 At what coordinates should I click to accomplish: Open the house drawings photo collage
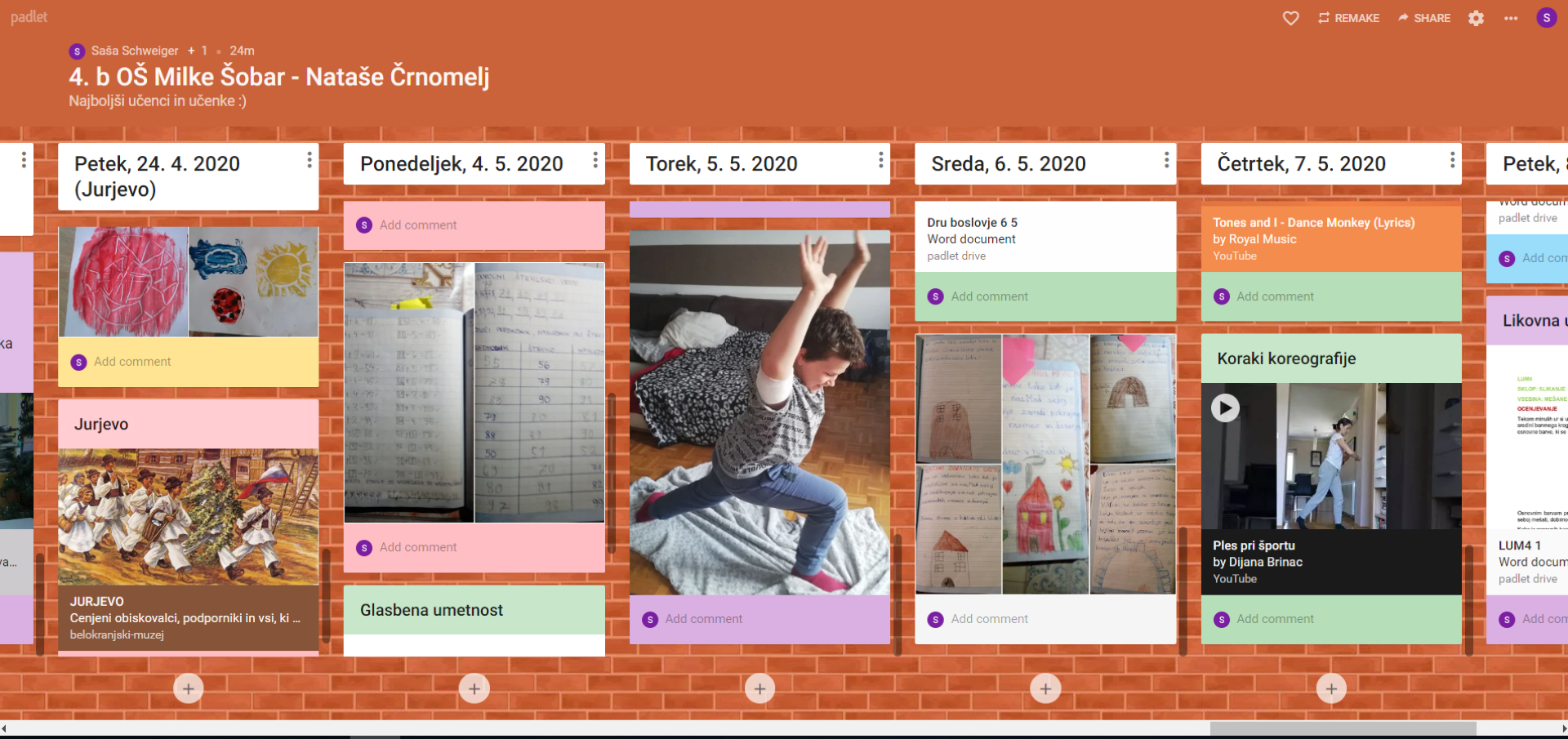coord(1045,464)
